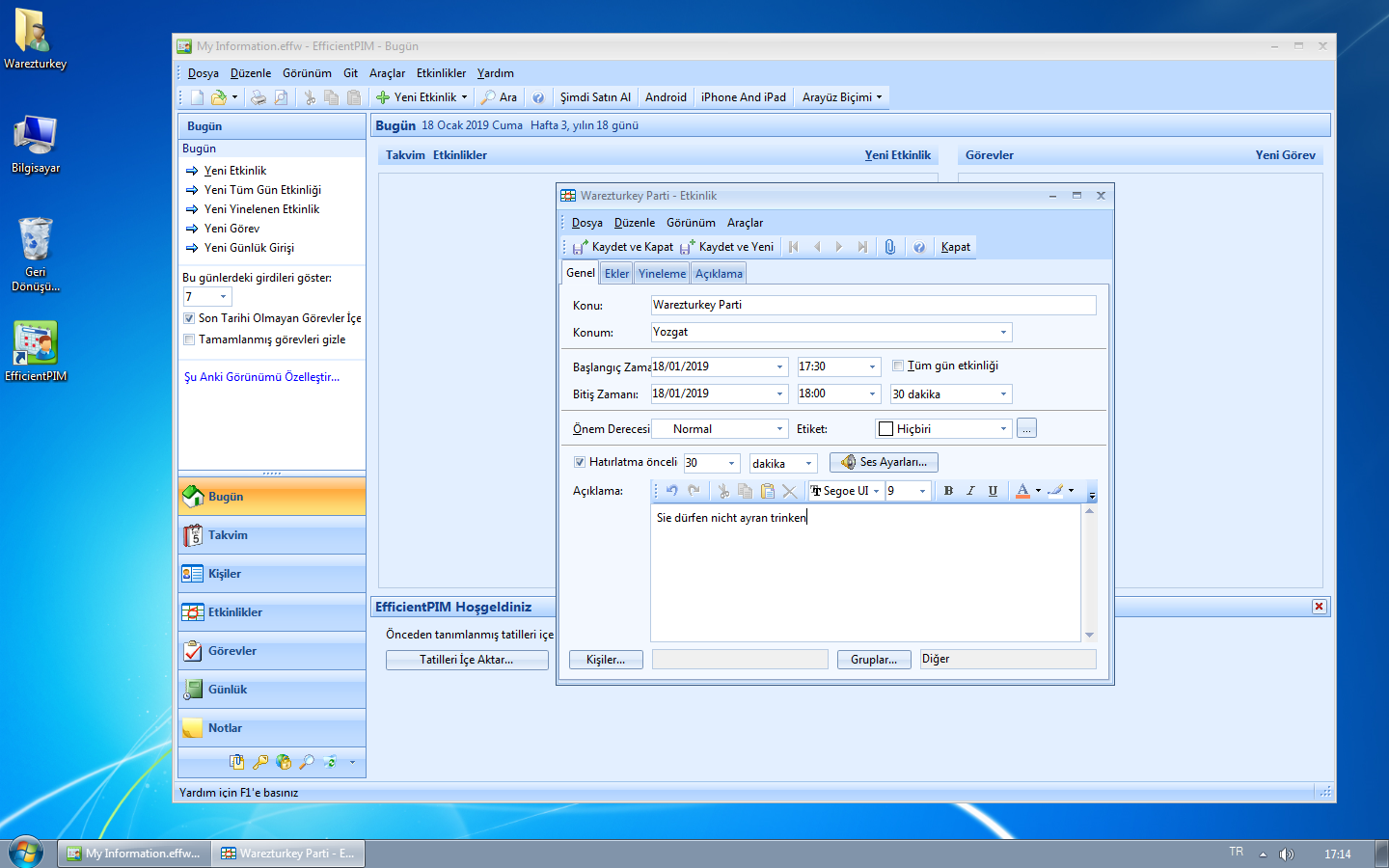Click the highlight color swatch
The width and height of the screenshot is (1389, 868).
(1055, 491)
